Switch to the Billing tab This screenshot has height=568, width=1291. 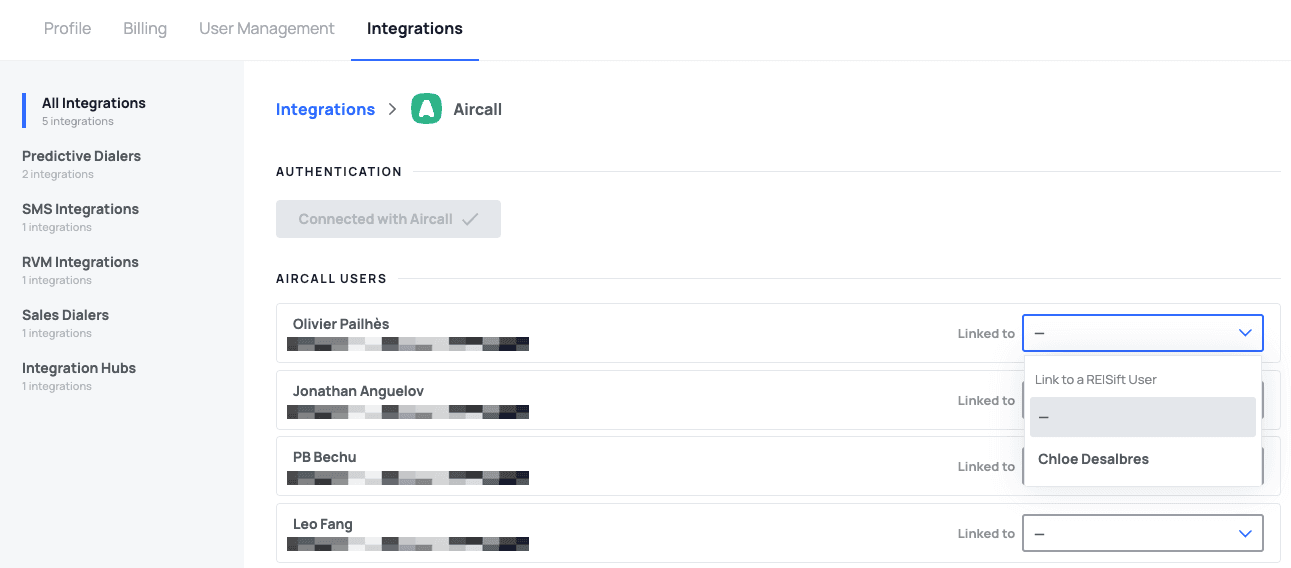coord(145,28)
